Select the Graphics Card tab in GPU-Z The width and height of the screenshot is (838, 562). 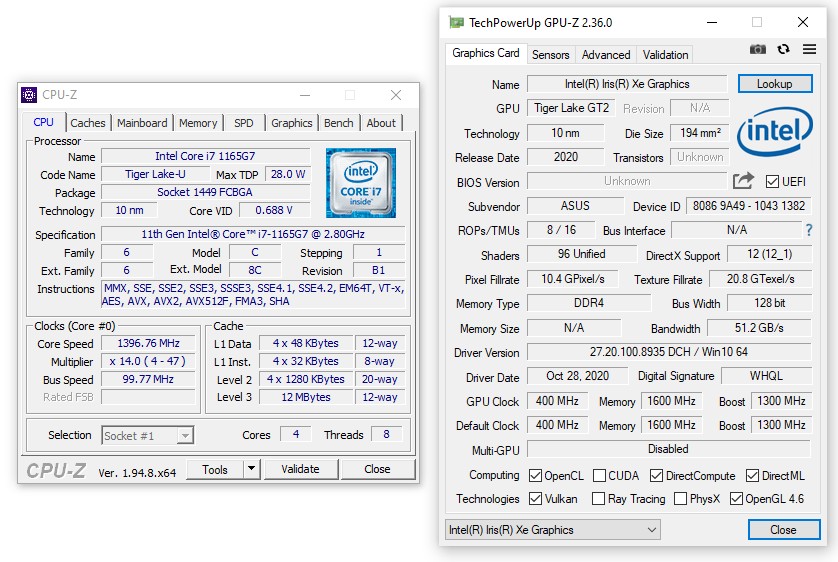(485, 53)
